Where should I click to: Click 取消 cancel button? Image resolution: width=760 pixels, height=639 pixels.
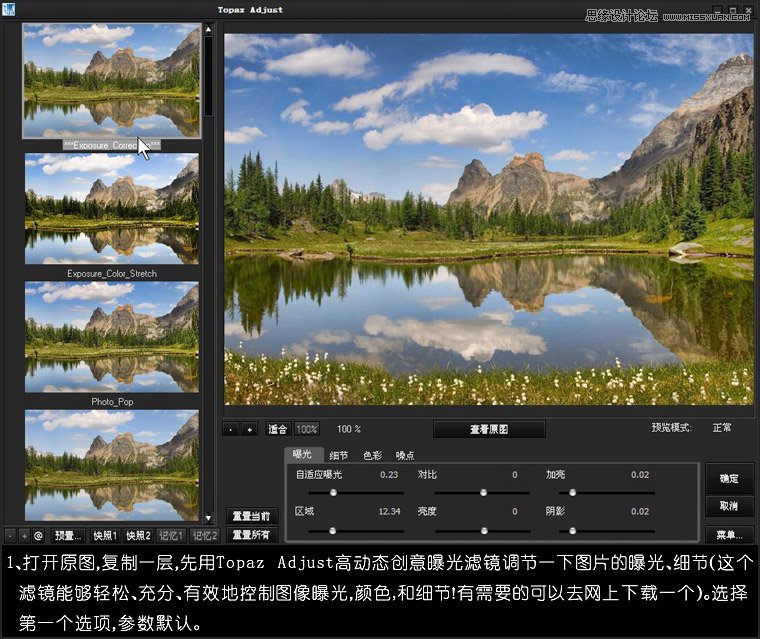pos(729,506)
